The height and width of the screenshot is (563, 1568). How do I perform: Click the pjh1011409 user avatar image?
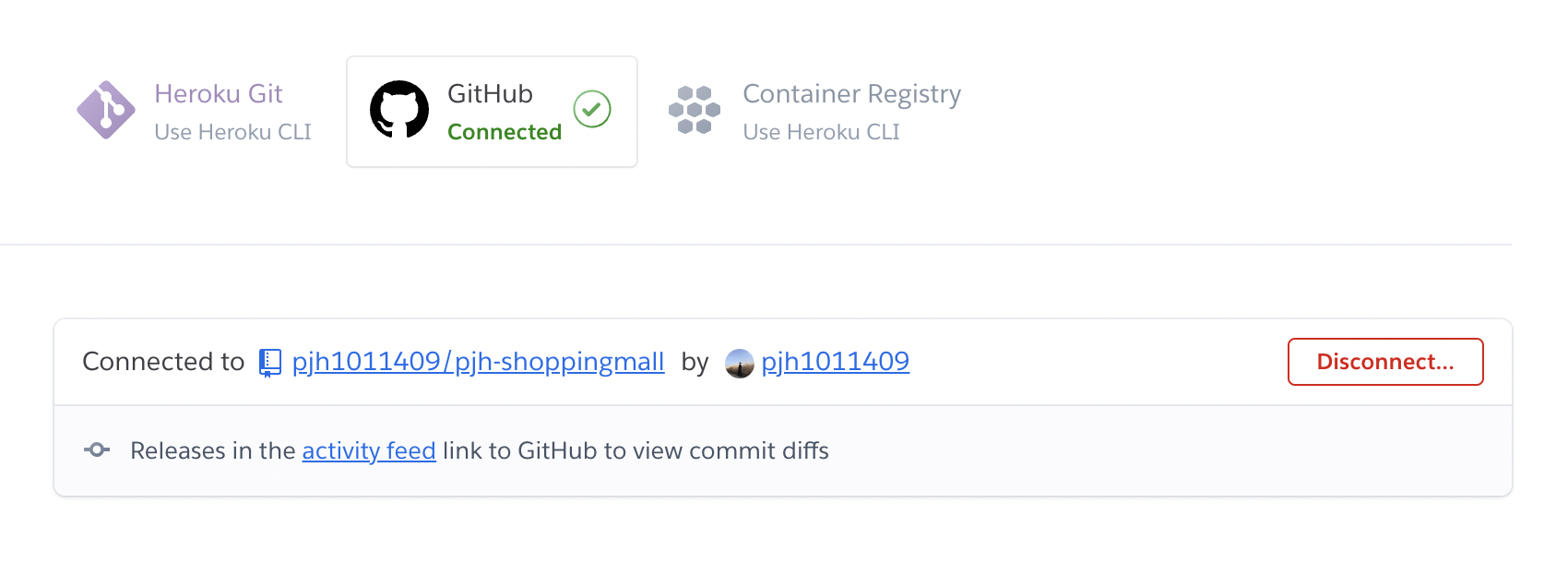pyautogui.click(x=740, y=363)
